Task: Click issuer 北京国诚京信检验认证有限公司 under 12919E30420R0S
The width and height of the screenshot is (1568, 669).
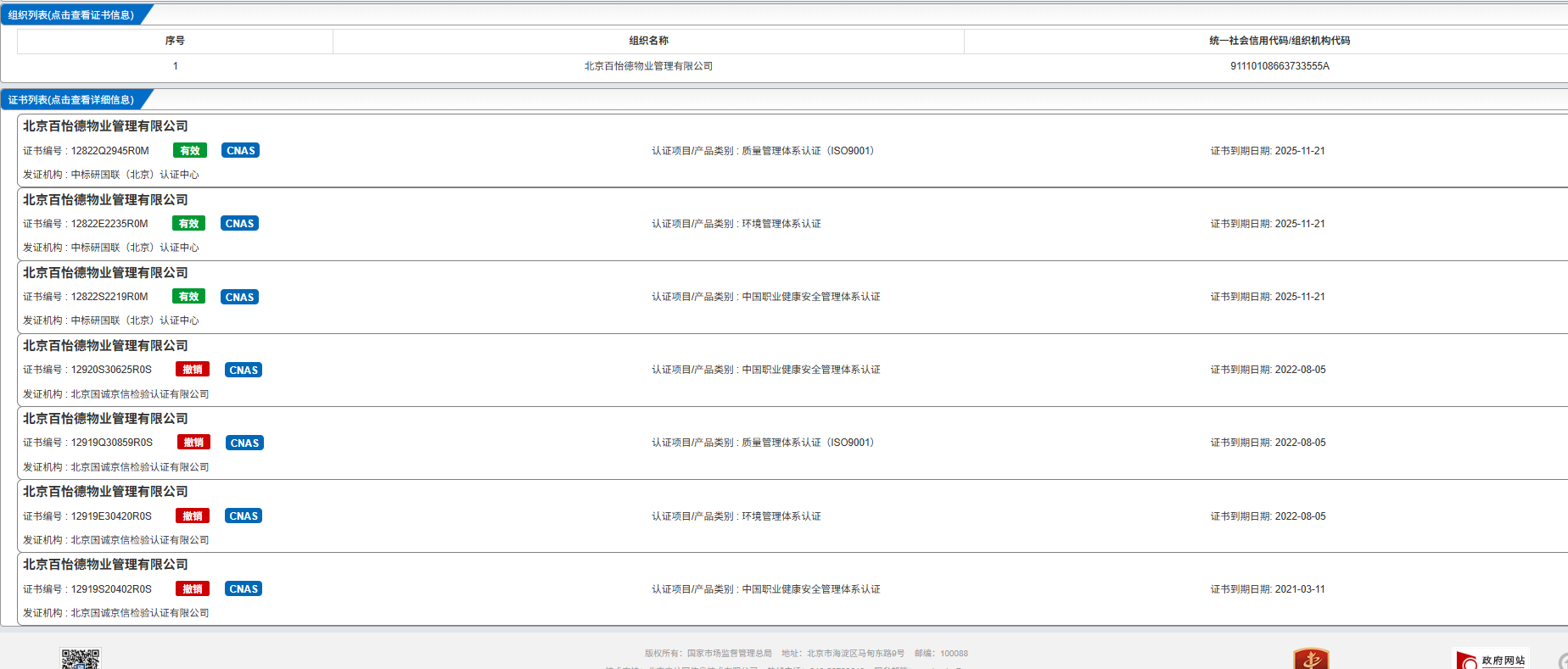Action: 140,540
